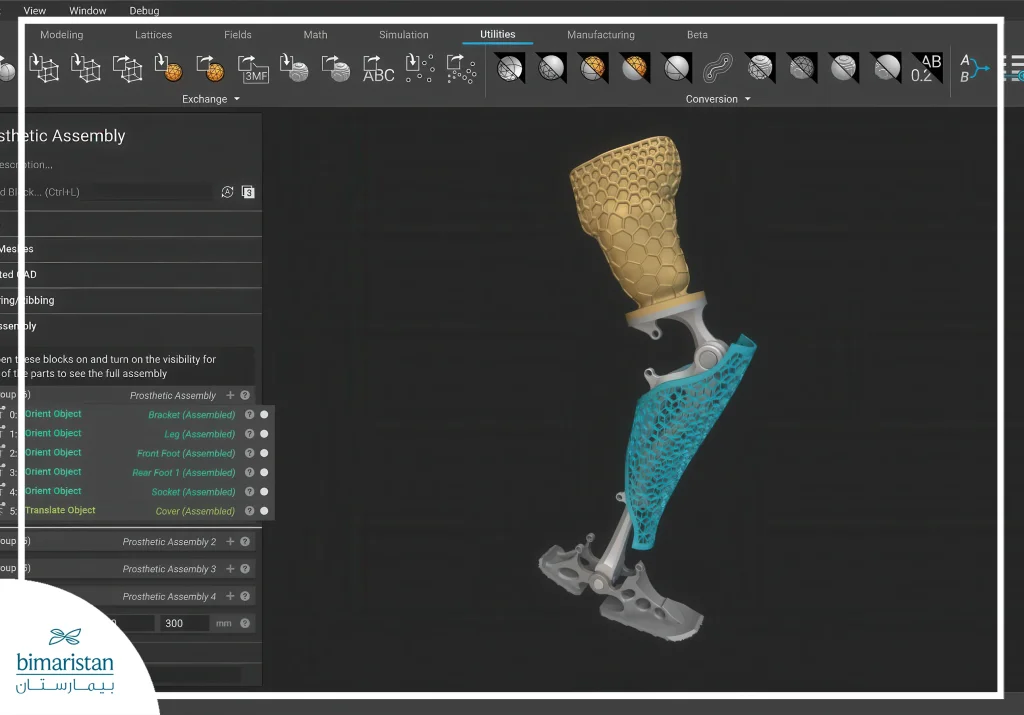
Task: Click the plus icon on Prosthetic Assembly 4
Action: [230, 596]
